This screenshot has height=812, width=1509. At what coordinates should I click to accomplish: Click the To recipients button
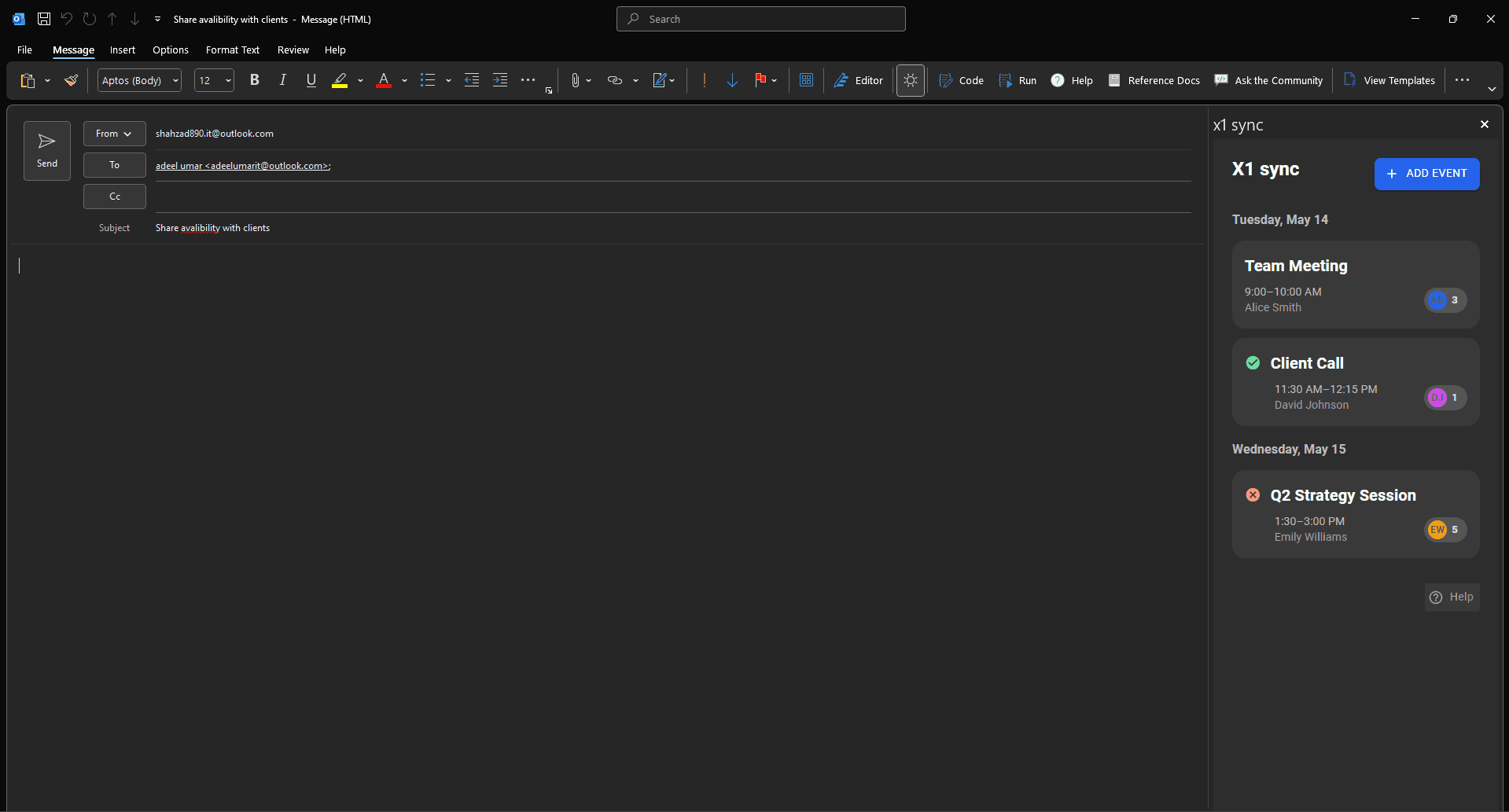tap(114, 165)
